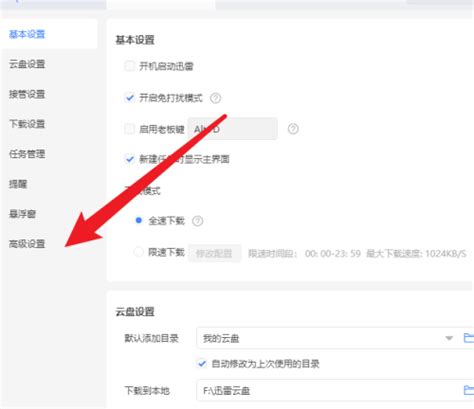Uncheck 开启免打扰模式 checkbox
The height and width of the screenshot is (409, 474).
(129, 98)
